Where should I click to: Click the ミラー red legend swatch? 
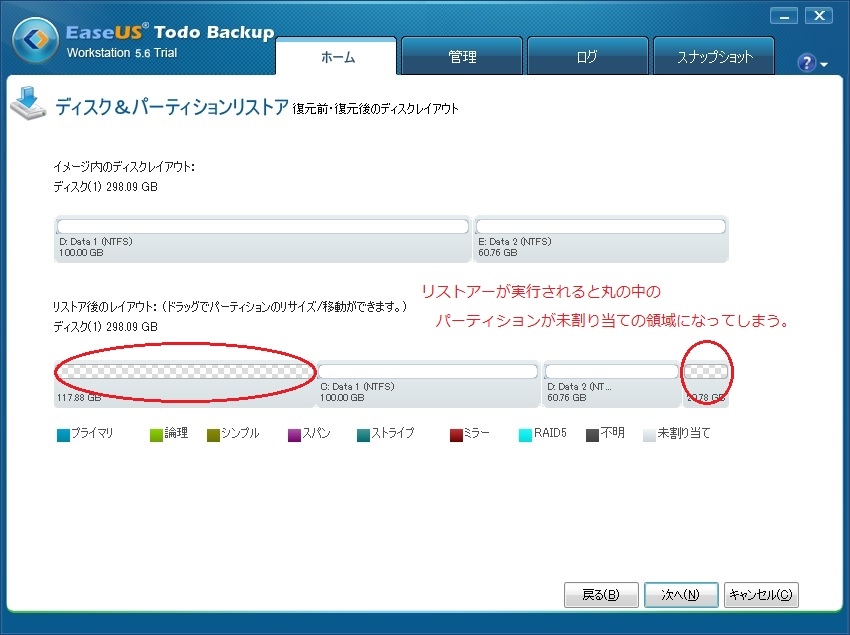[x=456, y=435]
